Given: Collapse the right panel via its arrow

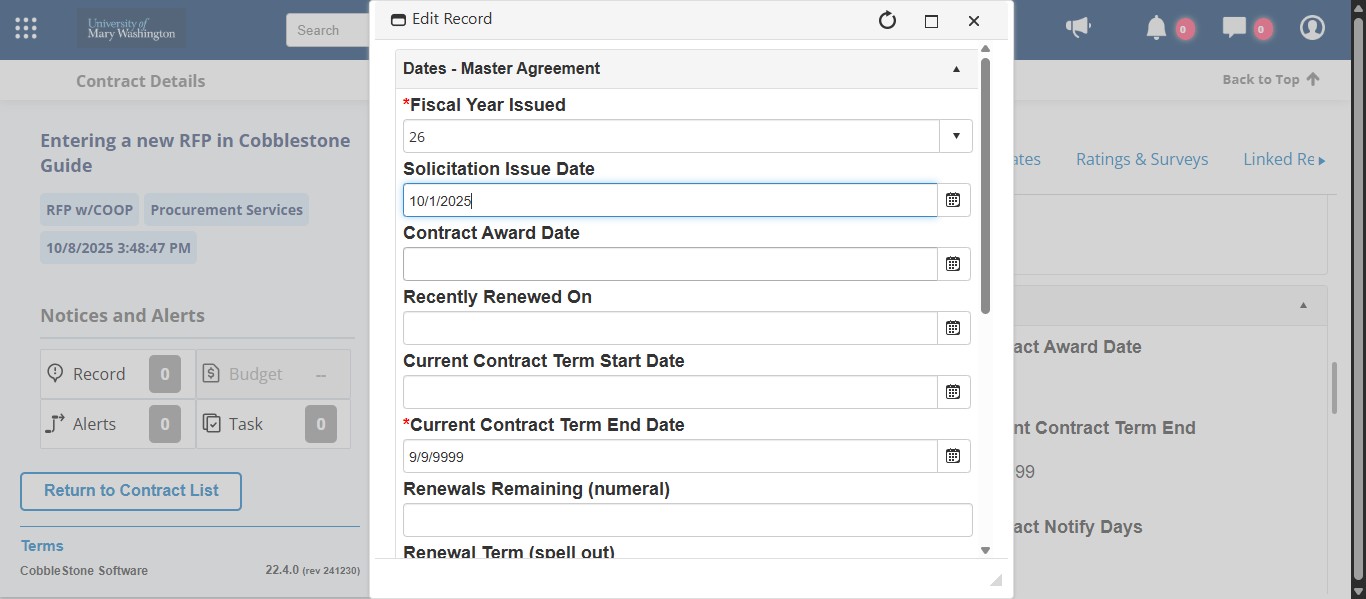Looking at the screenshot, I should (1305, 304).
